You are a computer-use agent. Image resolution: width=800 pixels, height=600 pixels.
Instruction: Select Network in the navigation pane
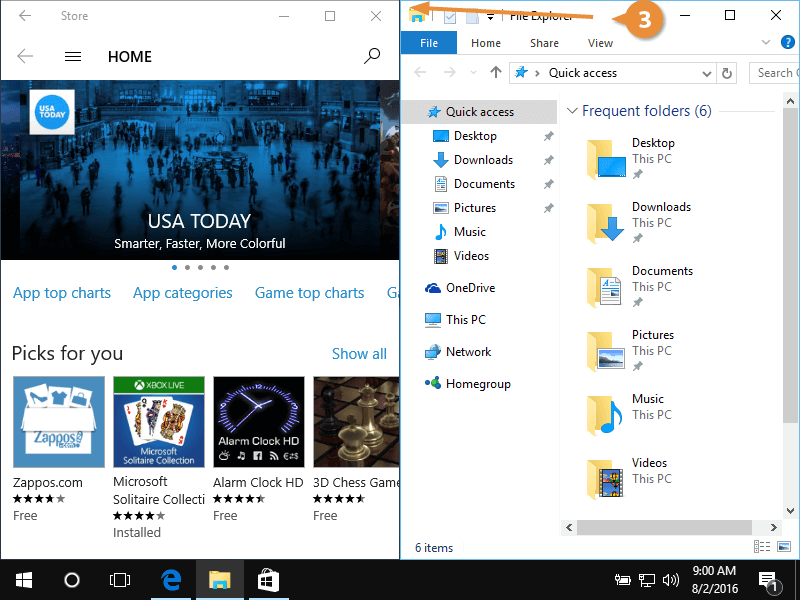[468, 352]
